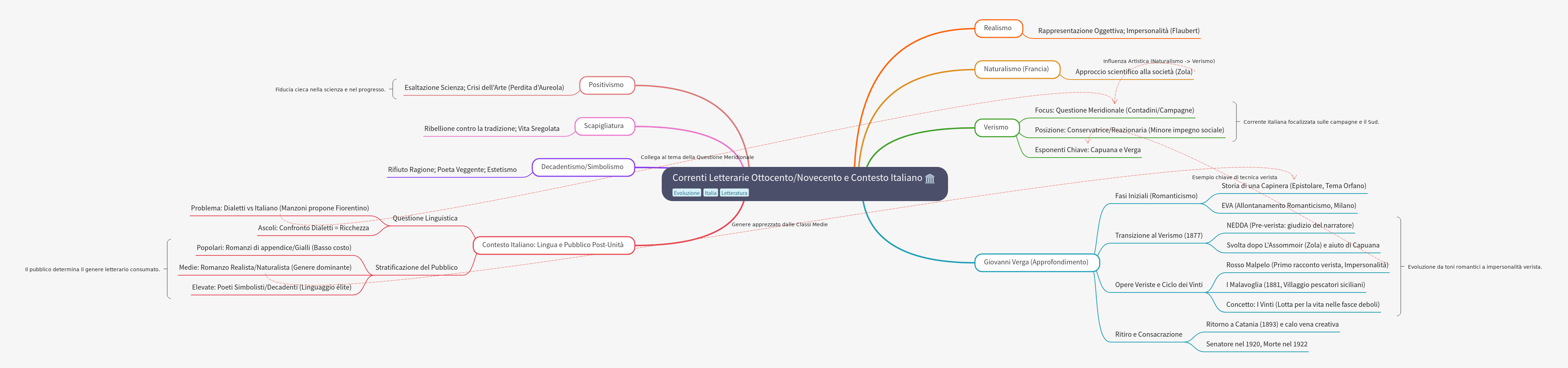Click the Verismo branch node

(x=996, y=127)
